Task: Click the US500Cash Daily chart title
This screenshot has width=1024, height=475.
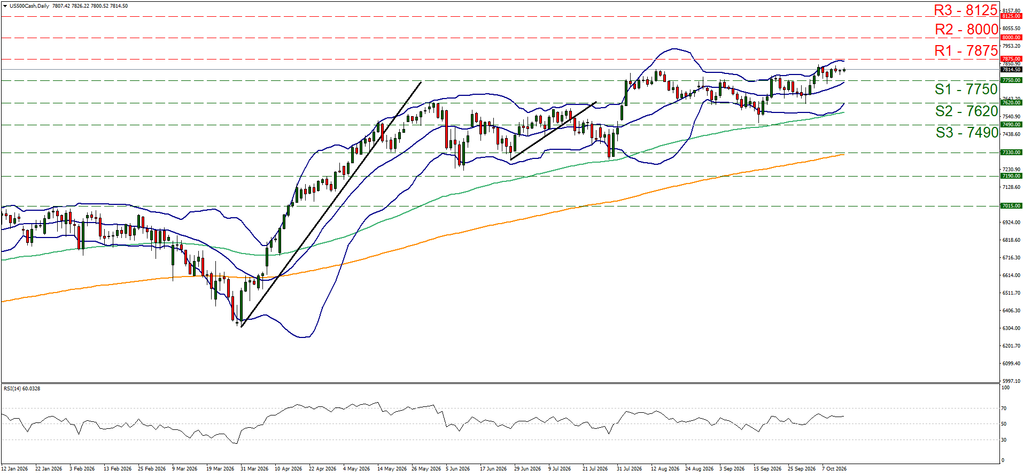Action: pos(27,5)
